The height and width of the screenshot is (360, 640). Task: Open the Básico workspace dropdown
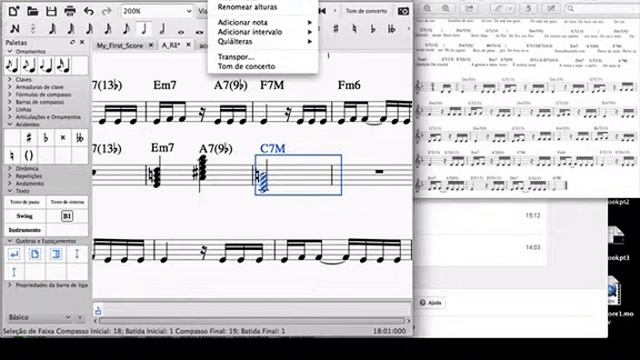click(40, 317)
